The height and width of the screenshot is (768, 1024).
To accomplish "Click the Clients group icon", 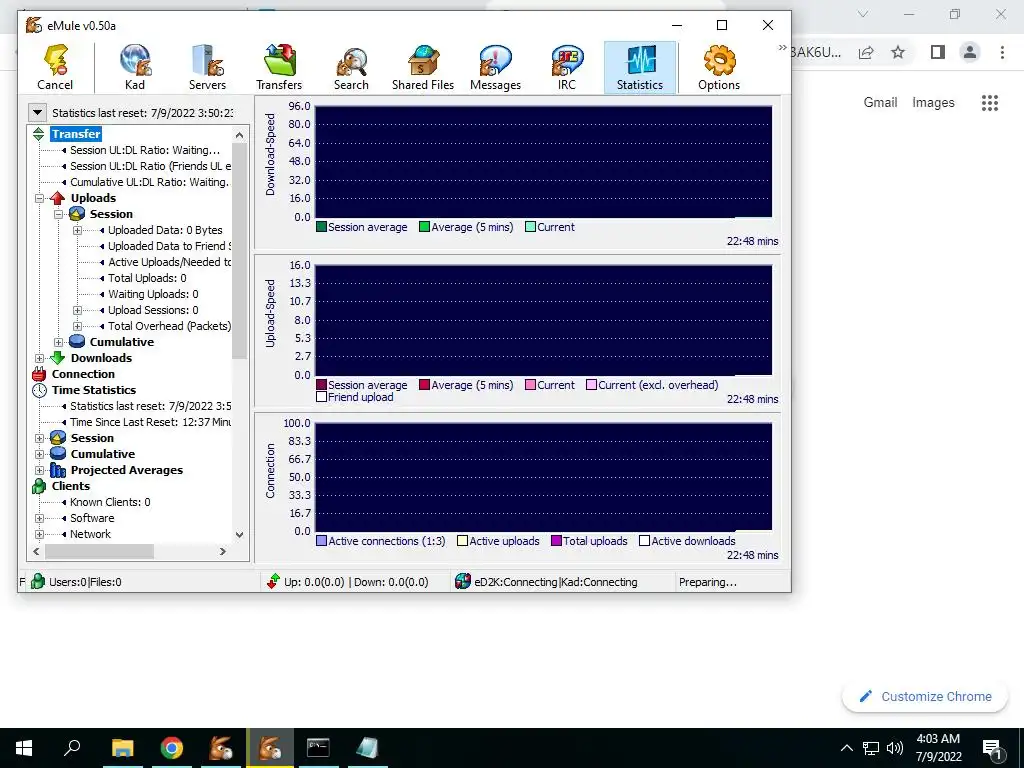I will click(x=39, y=486).
